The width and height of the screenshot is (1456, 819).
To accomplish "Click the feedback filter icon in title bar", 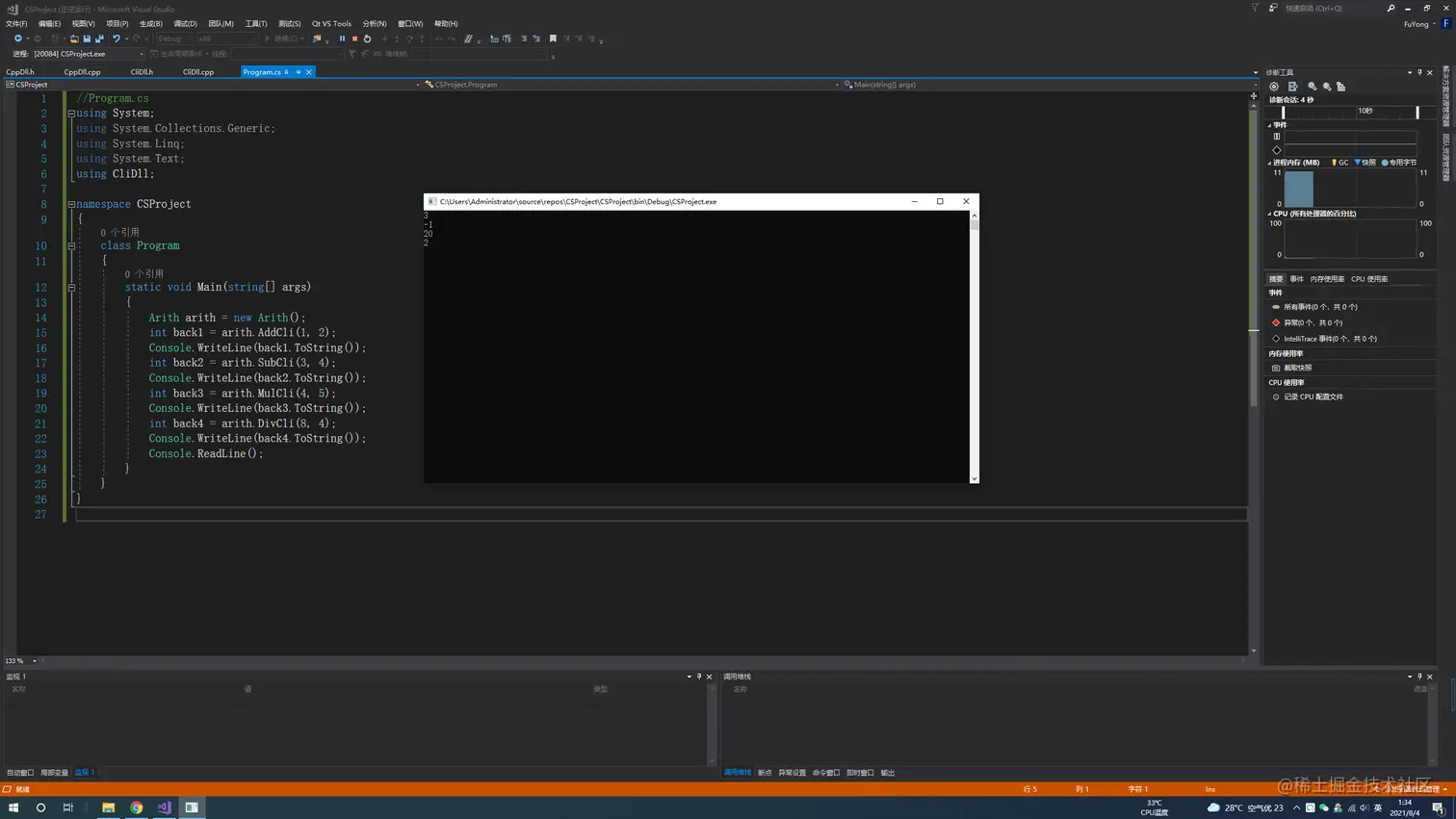I will pyautogui.click(x=1255, y=9).
